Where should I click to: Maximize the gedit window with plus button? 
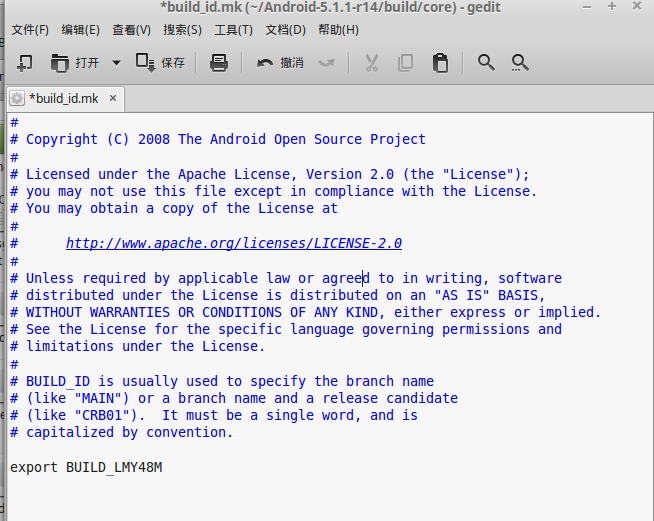(612, 6)
